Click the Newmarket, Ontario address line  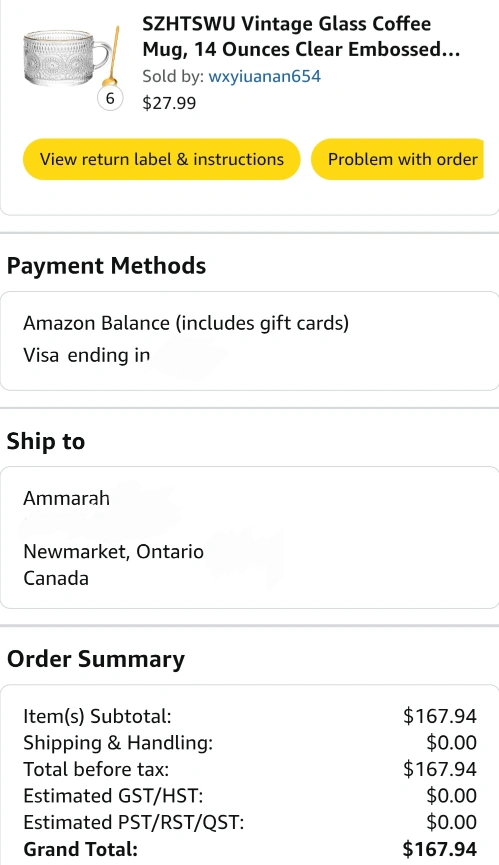tap(114, 552)
